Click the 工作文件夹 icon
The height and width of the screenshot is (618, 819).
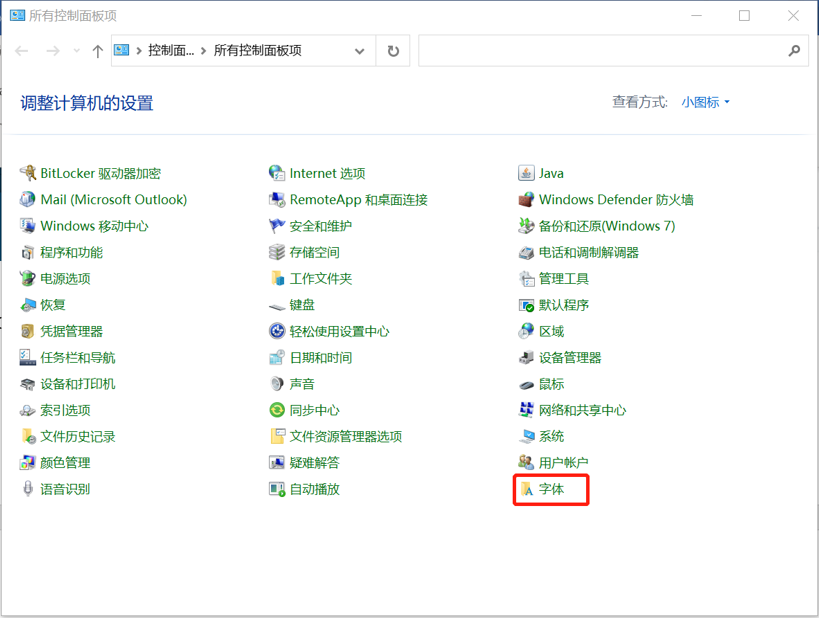tap(276, 278)
